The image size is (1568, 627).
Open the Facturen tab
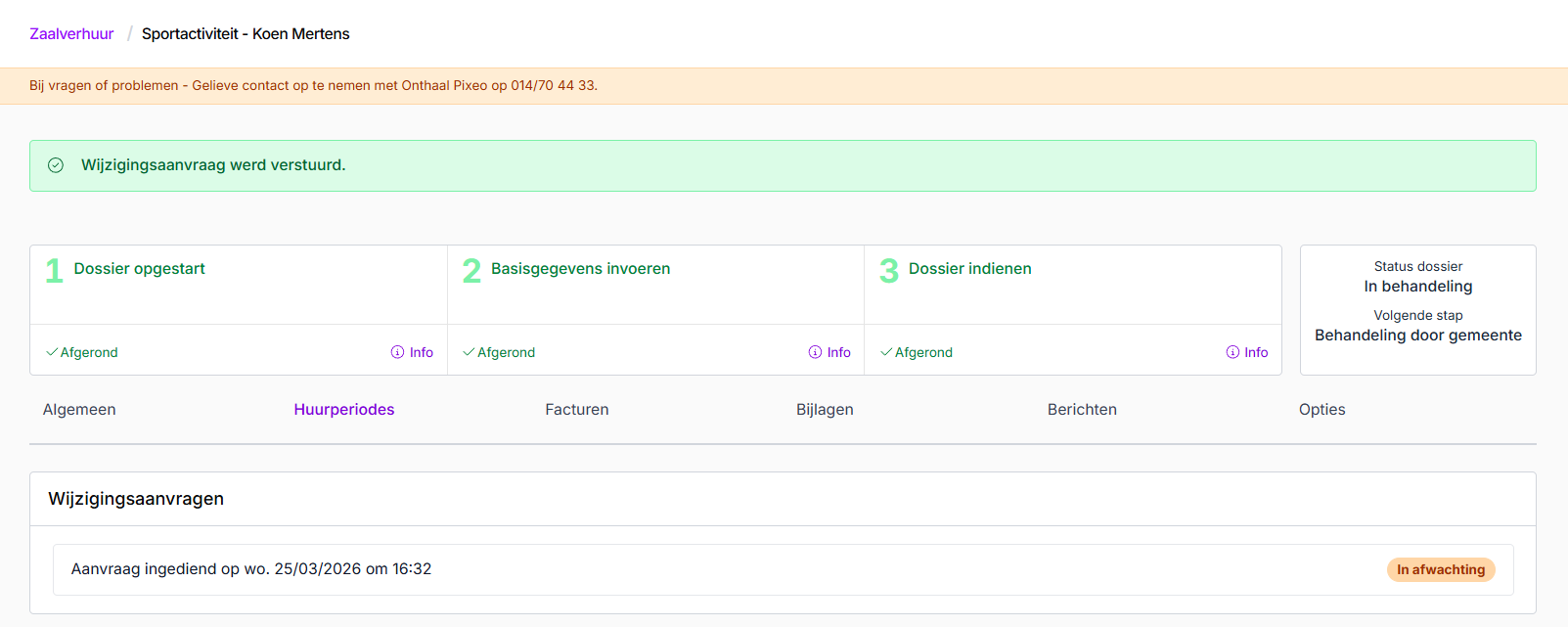click(x=576, y=410)
